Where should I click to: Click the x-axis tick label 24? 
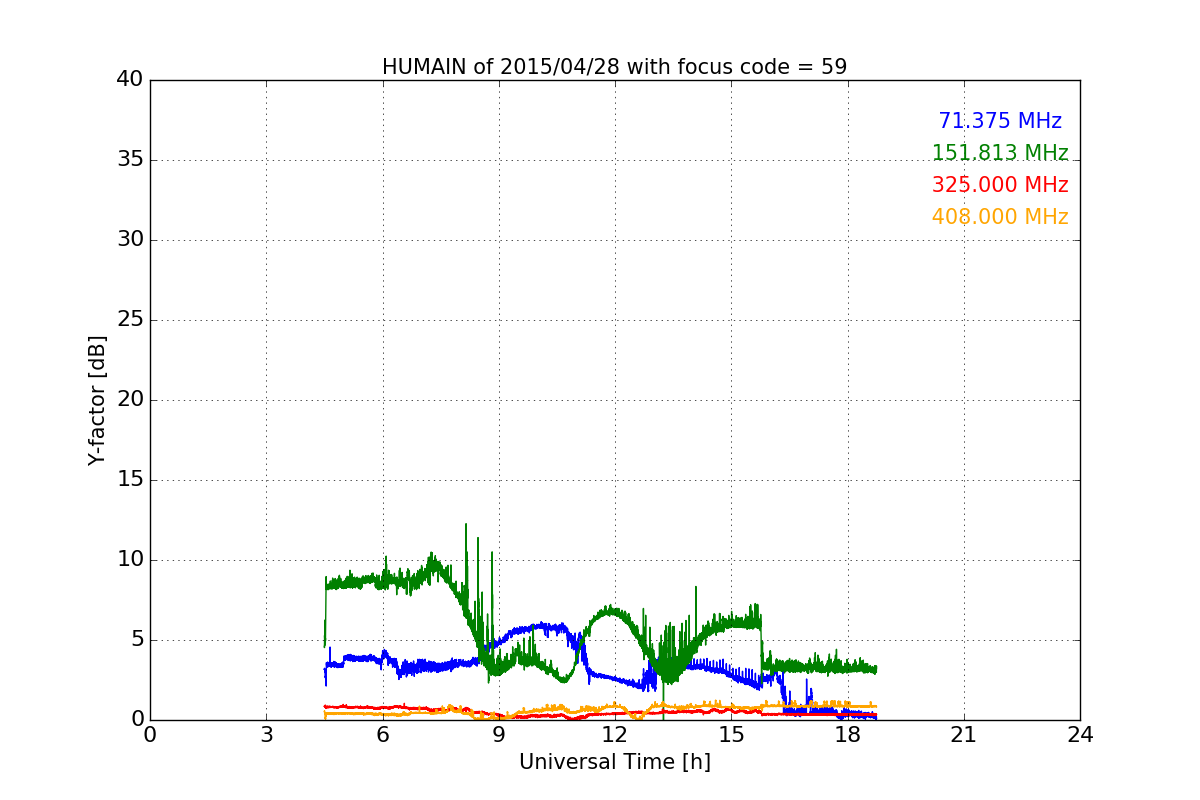click(x=1080, y=735)
